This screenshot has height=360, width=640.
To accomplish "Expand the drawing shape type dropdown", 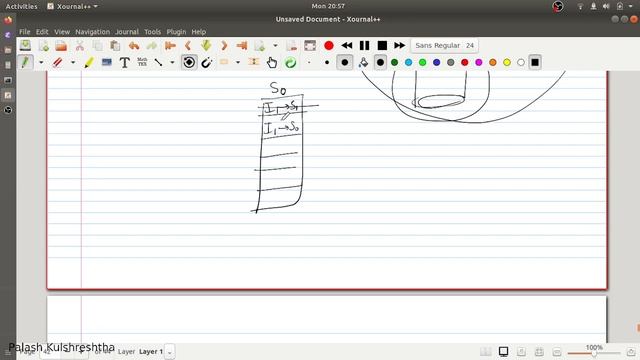I will coord(172,62).
